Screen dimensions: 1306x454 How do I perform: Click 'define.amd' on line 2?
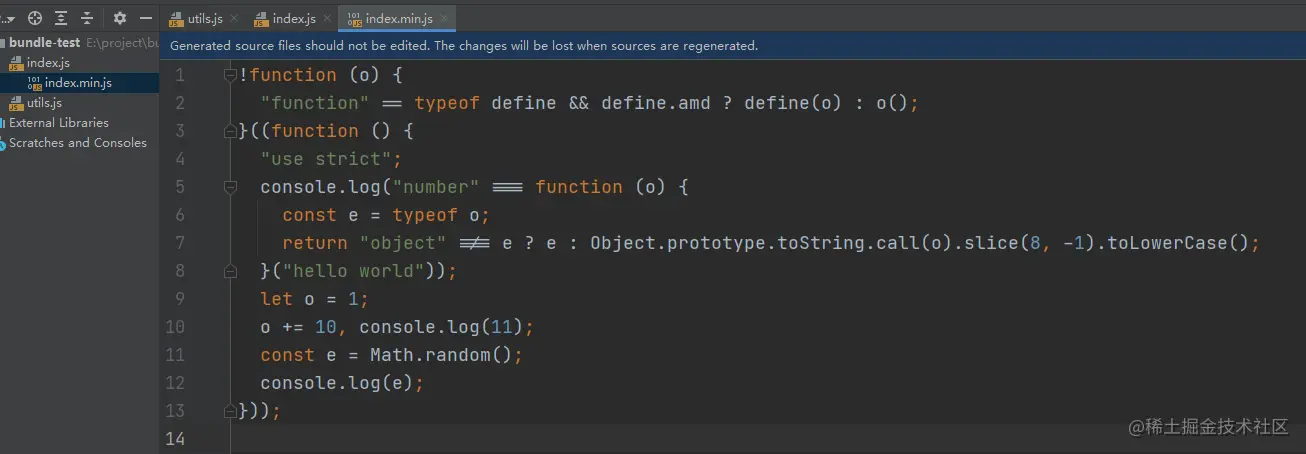[656, 102]
